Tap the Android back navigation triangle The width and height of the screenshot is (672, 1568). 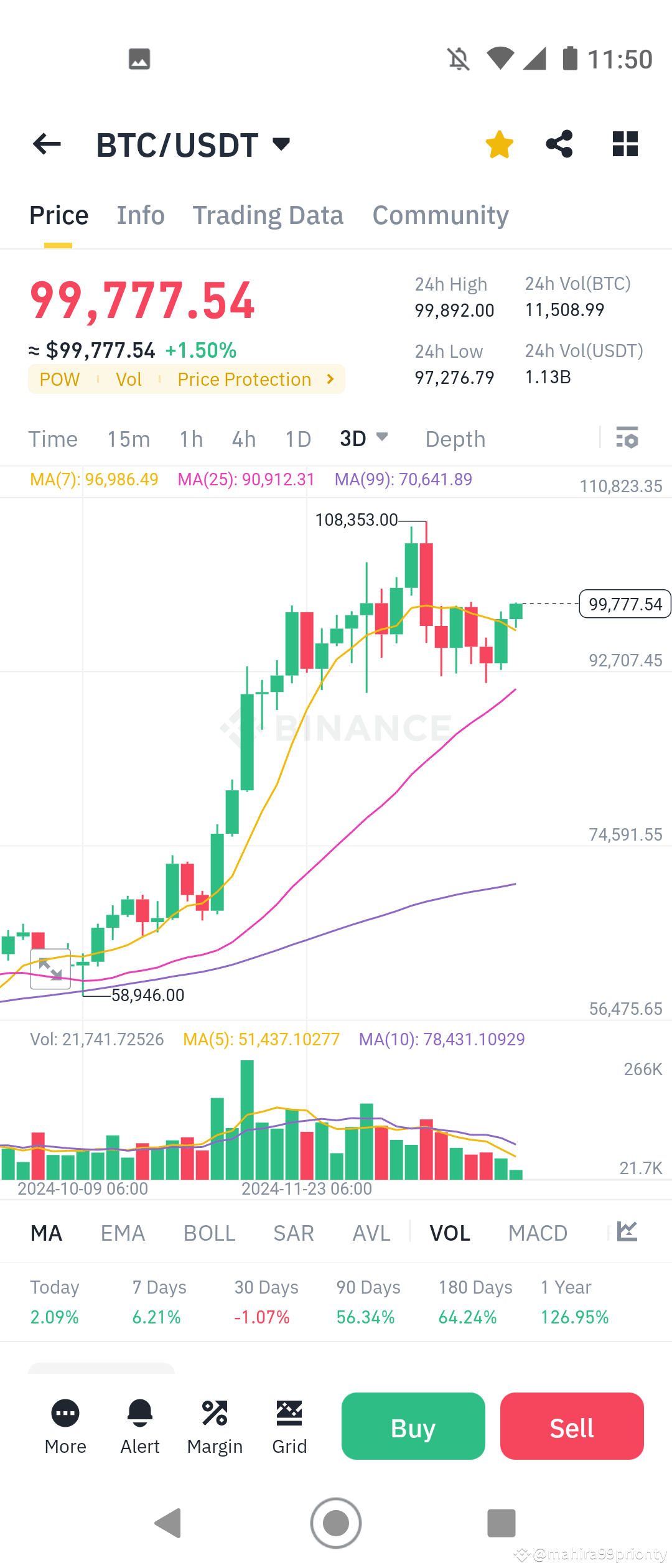pyautogui.click(x=167, y=1523)
